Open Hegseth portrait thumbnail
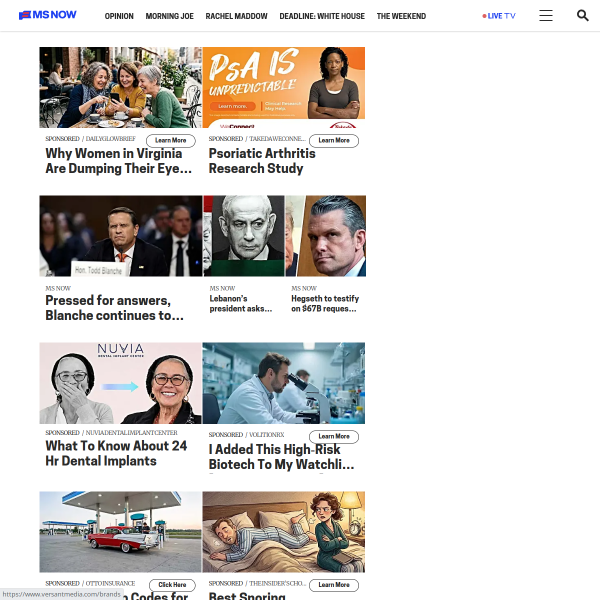Image resolution: width=600 pixels, height=600 pixels. pyautogui.click(x=326, y=236)
